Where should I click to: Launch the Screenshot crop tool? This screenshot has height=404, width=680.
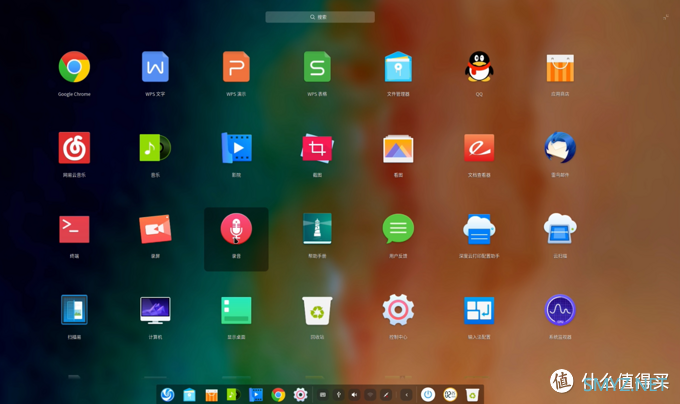coord(317,148)
